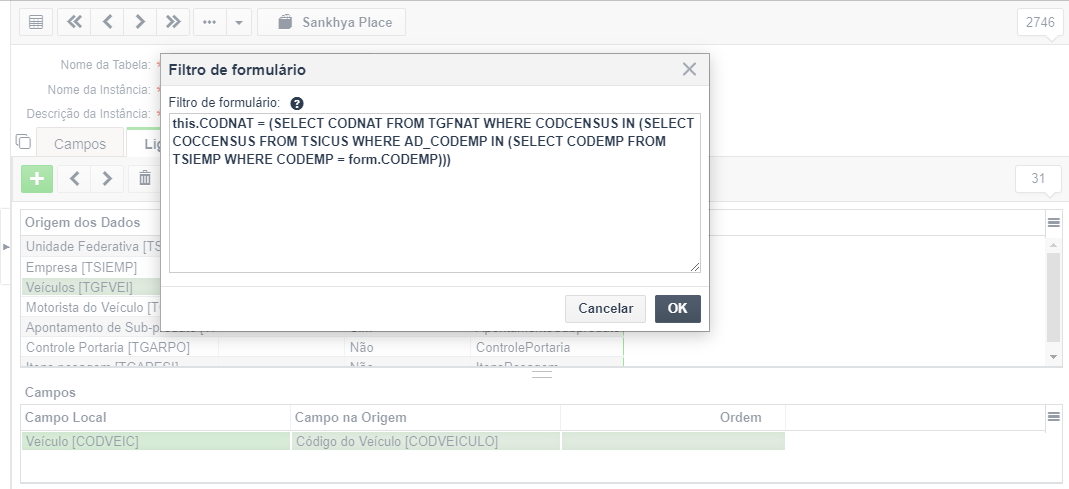Viewport: 1069px width, 489px height.
Task: Open the ellipsis more-options button
Action: pyautogui.click(x=210, y=22)
